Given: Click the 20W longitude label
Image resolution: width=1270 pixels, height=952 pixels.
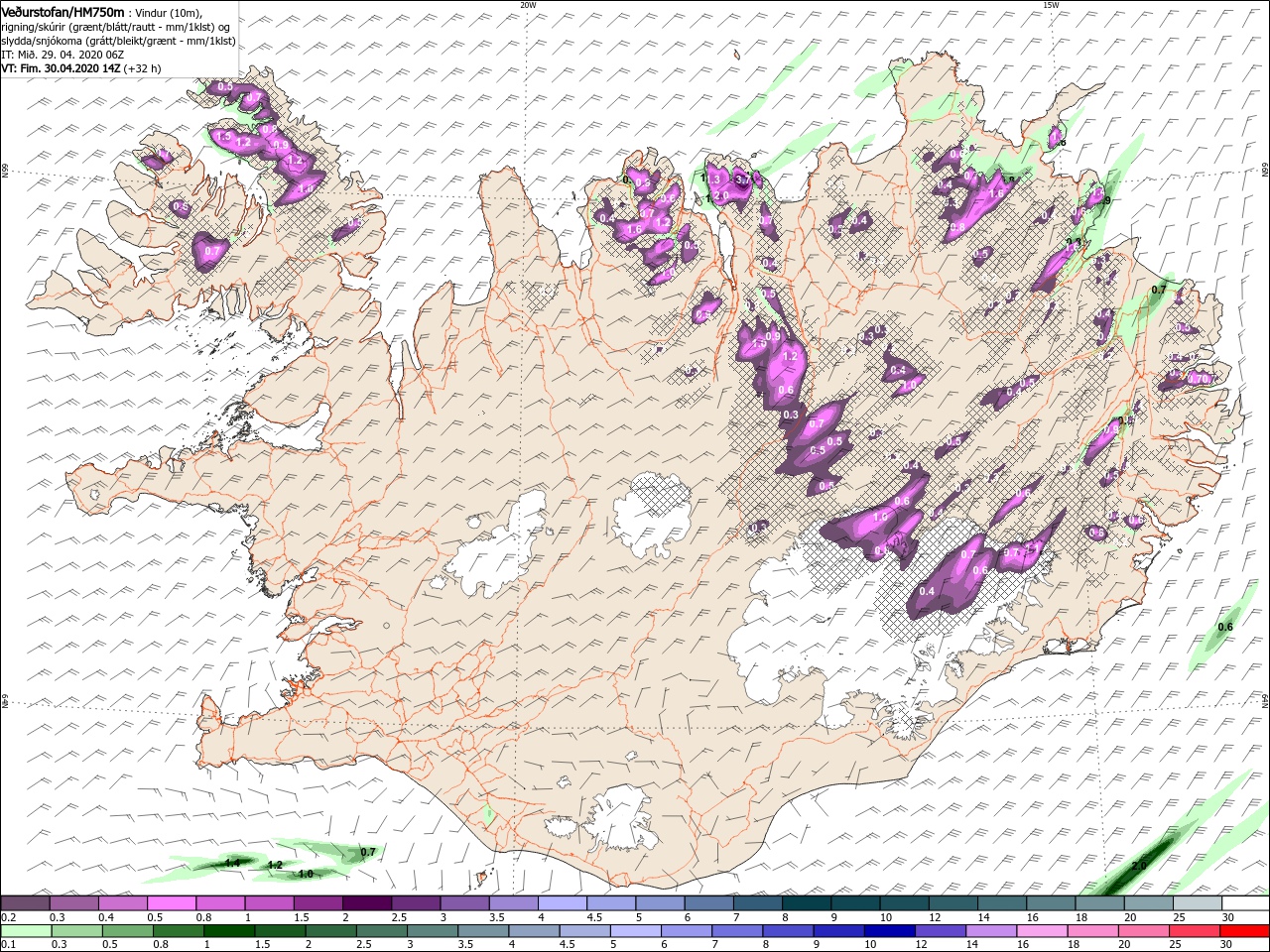Looking at the screenshot, I should [x=528, y=5].
